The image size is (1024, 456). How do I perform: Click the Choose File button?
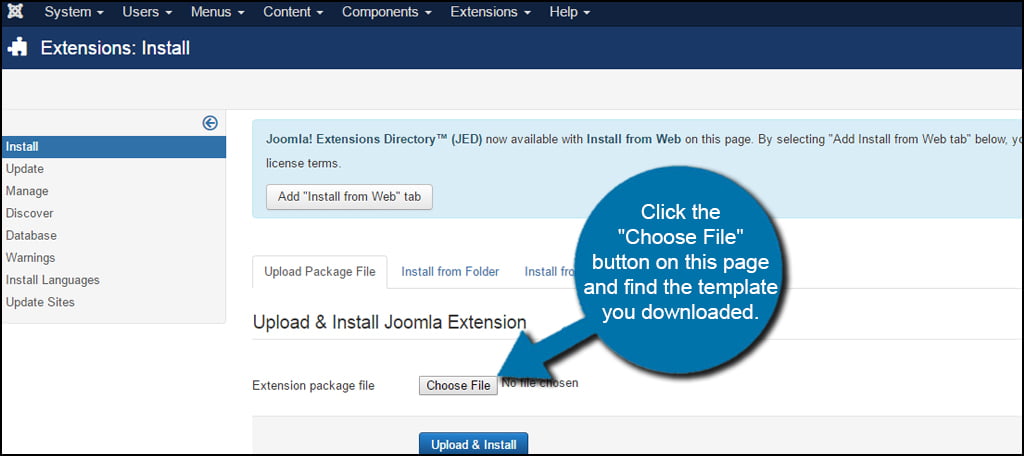pyautogui.click(x=458, y=385)
